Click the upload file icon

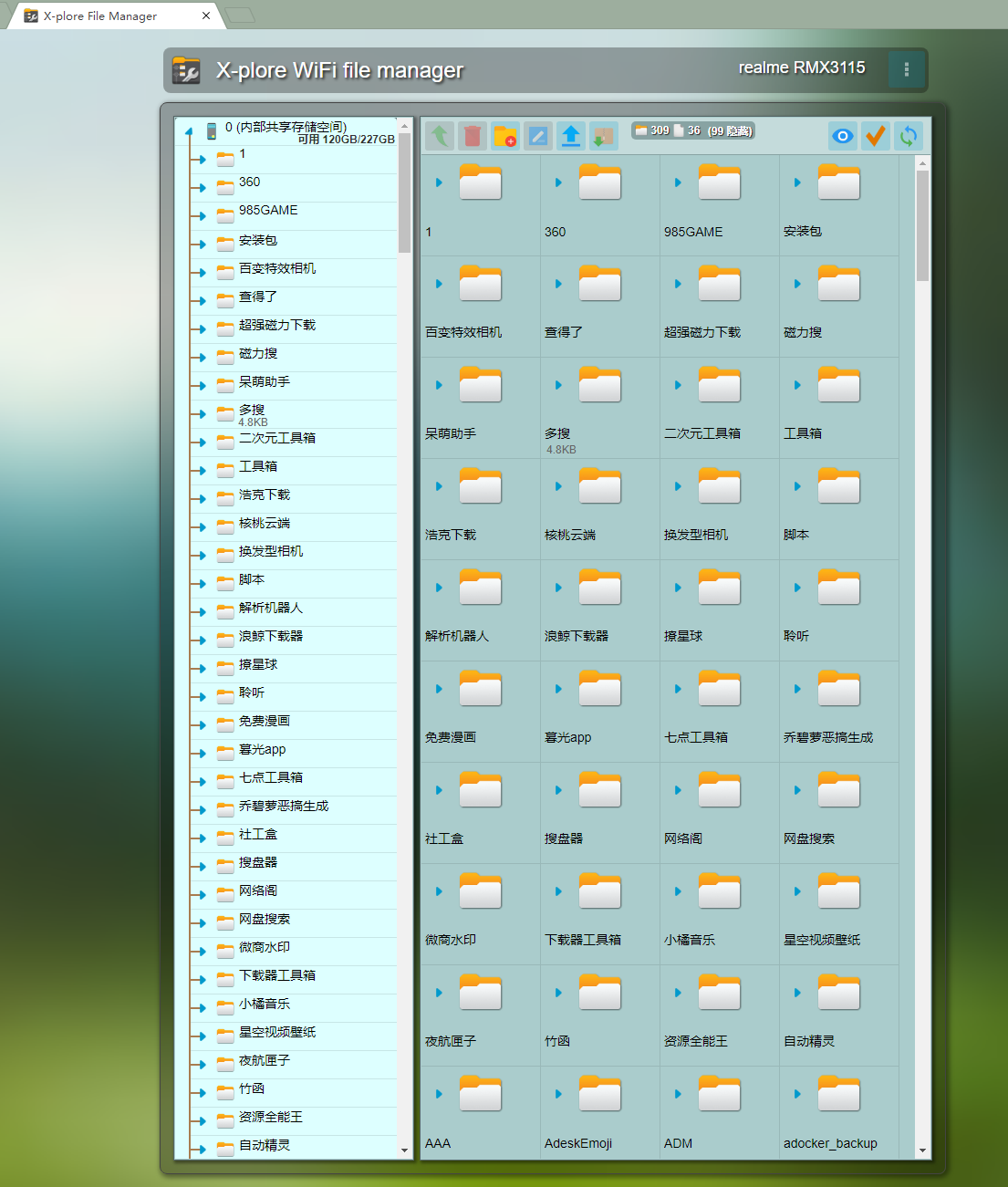click(x=571, y=136)
